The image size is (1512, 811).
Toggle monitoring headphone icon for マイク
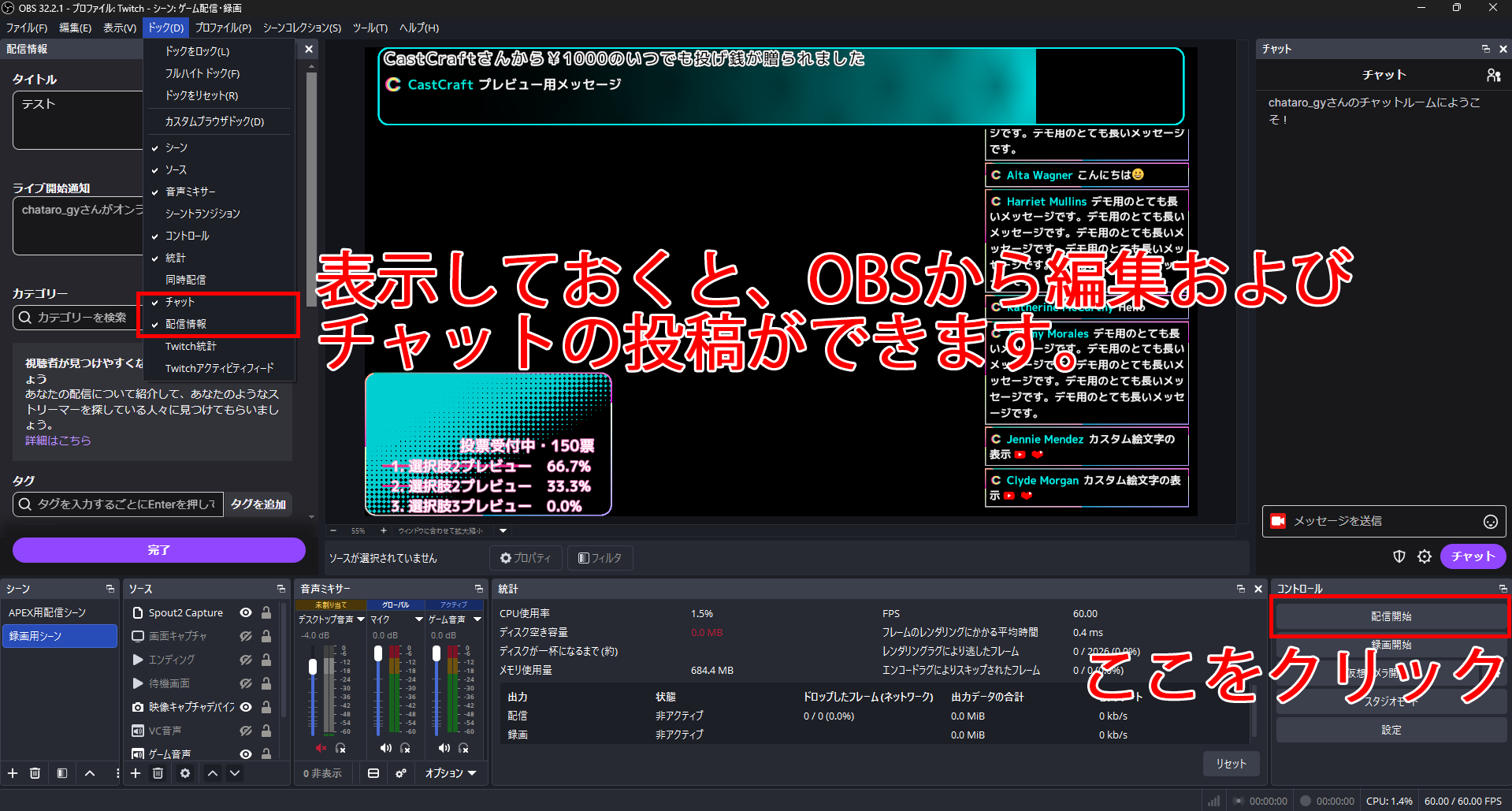pos(405,748)
